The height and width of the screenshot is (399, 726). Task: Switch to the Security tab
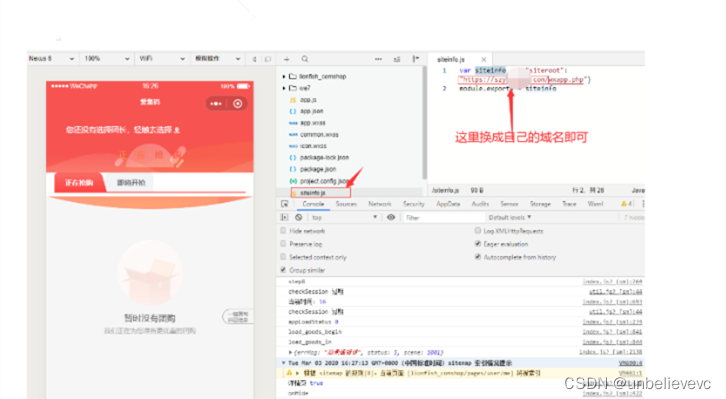(413, 204)
